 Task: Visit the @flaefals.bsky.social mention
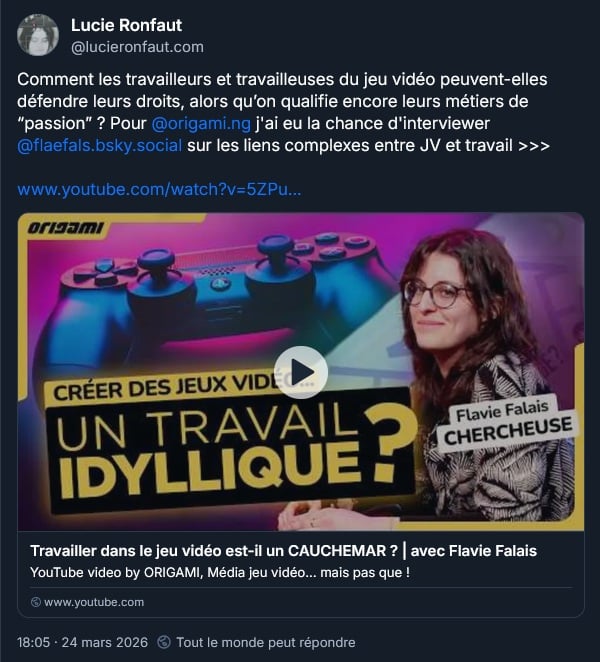(100, 145)
